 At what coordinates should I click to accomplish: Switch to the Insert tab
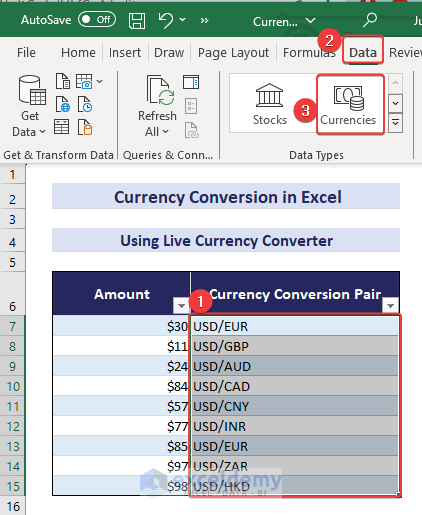(125, 53)
